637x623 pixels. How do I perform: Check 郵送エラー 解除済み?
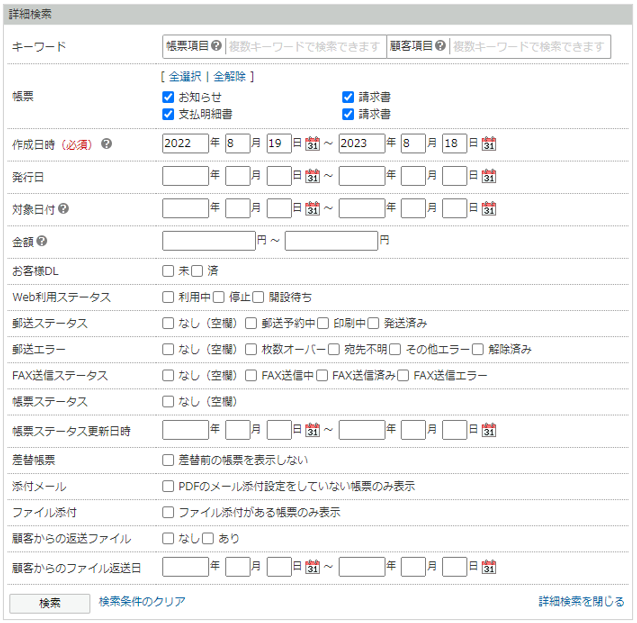coord(478,349)
